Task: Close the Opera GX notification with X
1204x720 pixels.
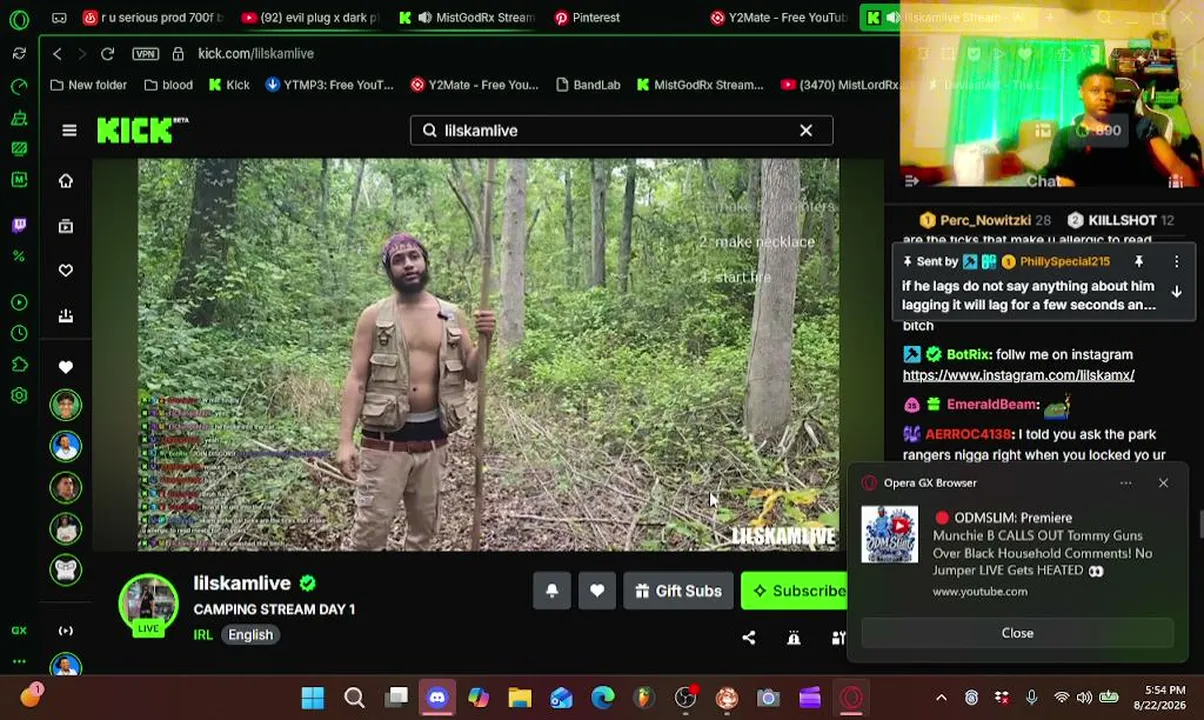Action: click(x=1163, y=483)
